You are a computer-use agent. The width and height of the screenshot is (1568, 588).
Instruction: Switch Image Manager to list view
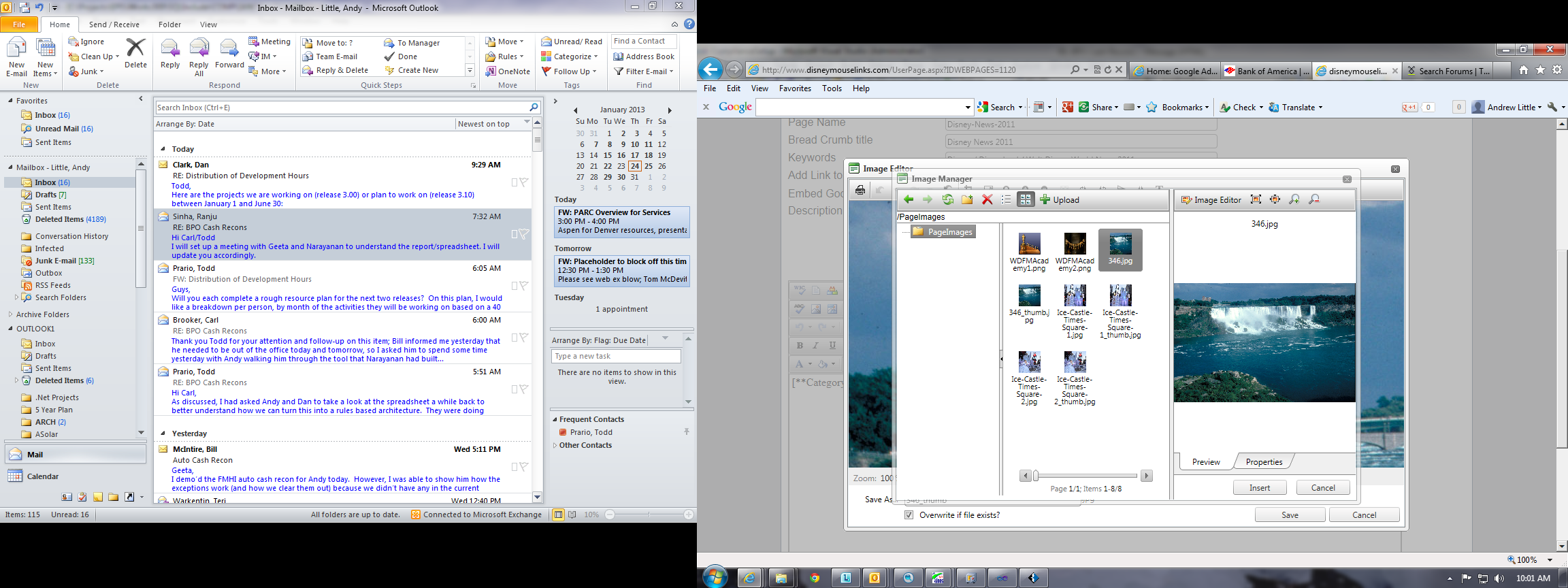(x=1006, y=199)
